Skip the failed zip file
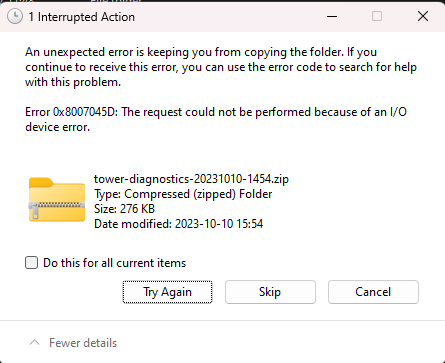This screenshot has height=363, width=445. click(x=270, y=292)
